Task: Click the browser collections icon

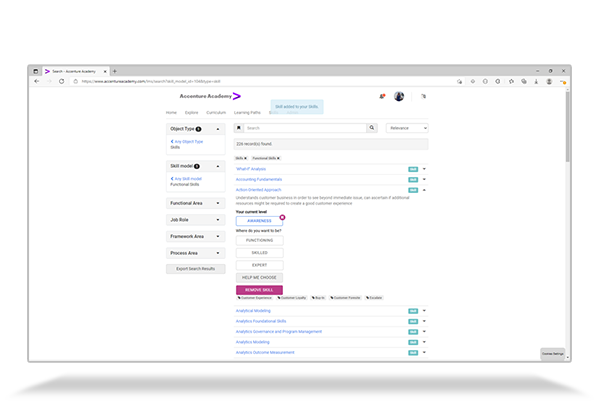Action: (x=524, y=81)
